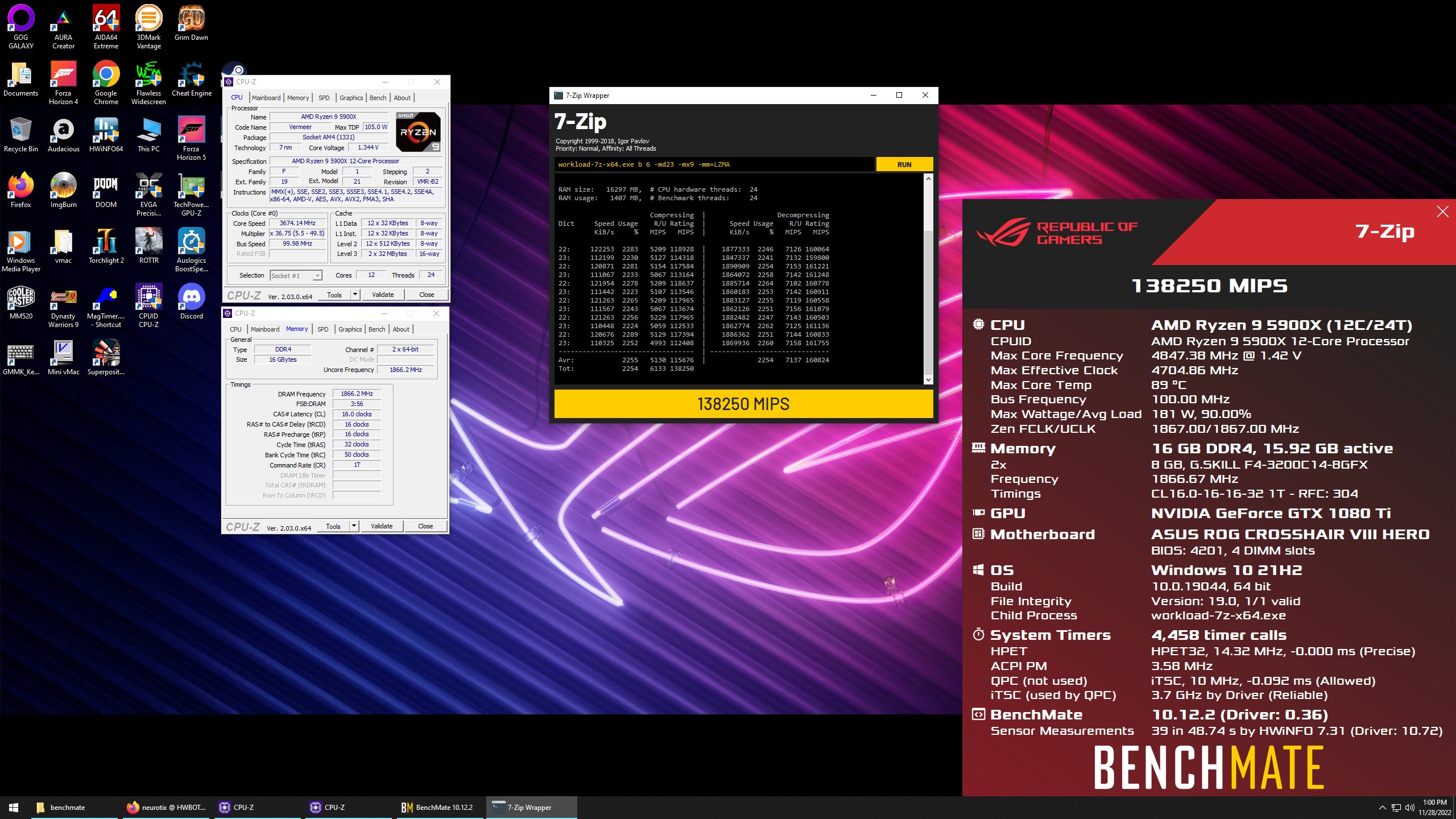Launch ImgBurn desktop icon

[63, 190]
